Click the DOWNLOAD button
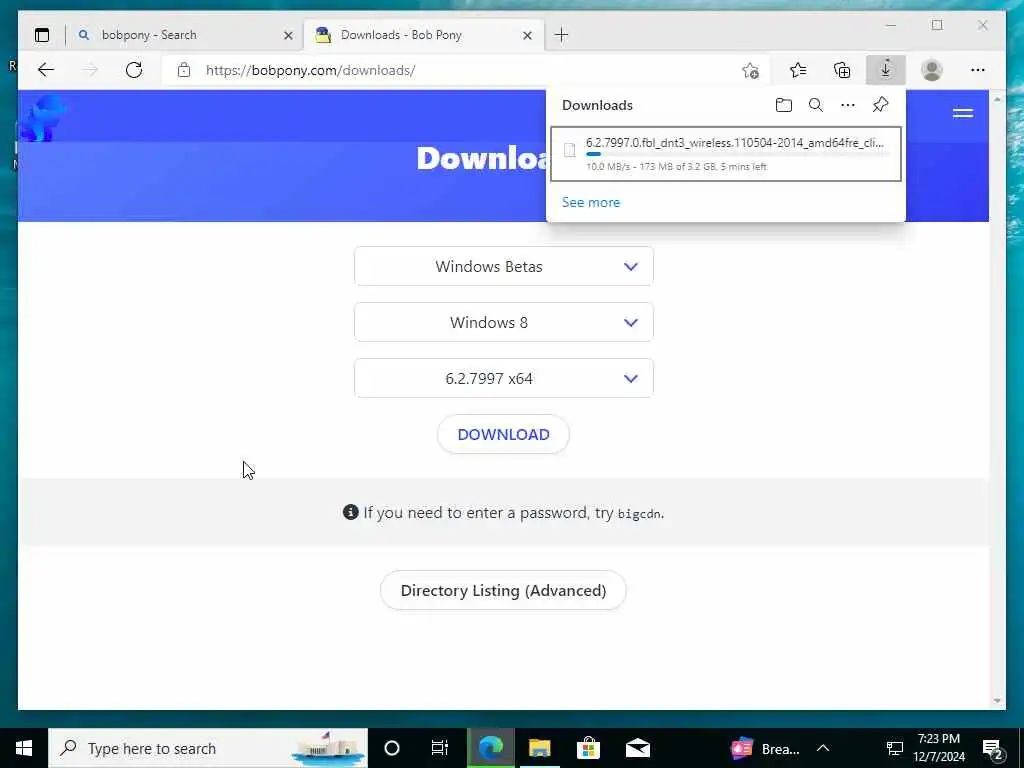1024x768 pixels. coord(504,434)
